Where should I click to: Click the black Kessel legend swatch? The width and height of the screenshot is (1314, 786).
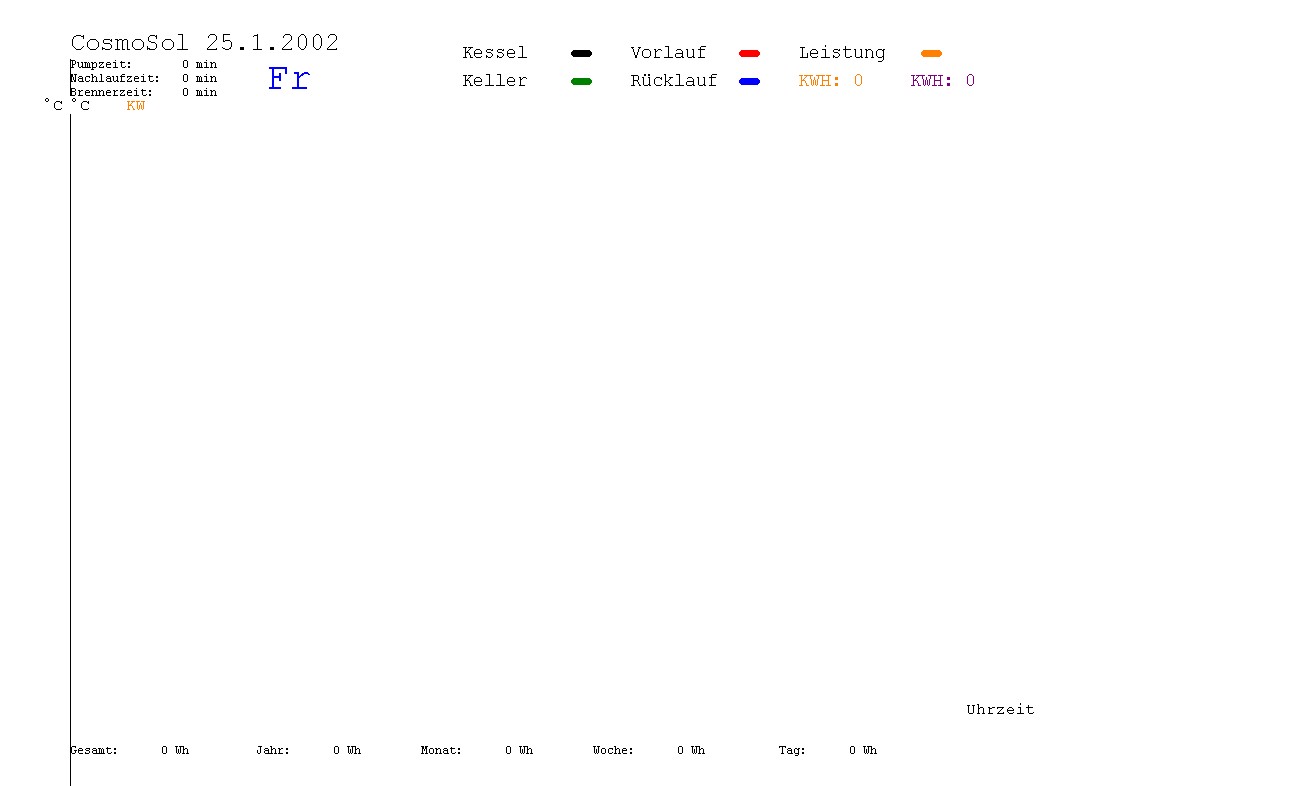tap(581, 53)
